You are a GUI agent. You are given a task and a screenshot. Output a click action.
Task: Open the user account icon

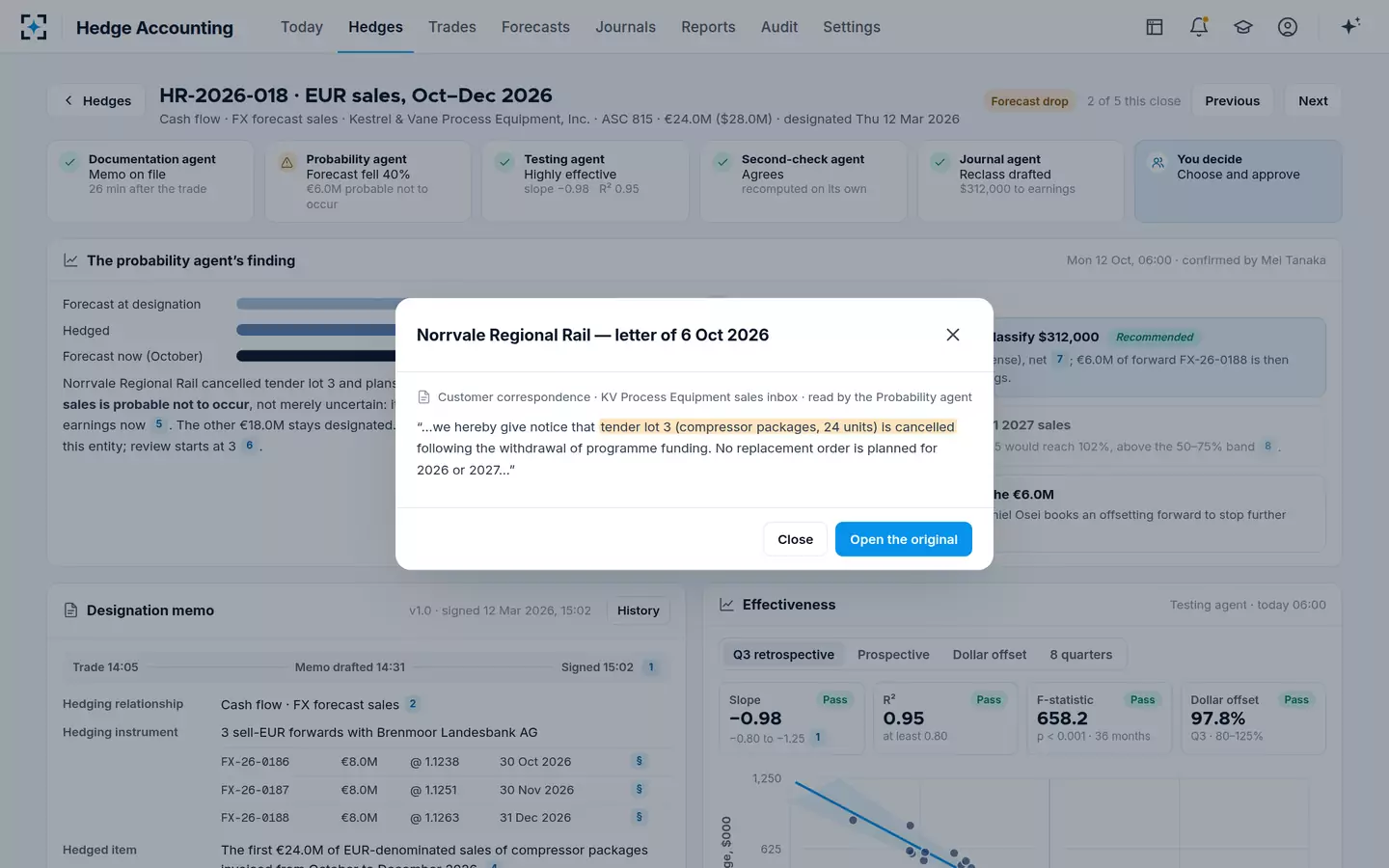pos(1288,27)
